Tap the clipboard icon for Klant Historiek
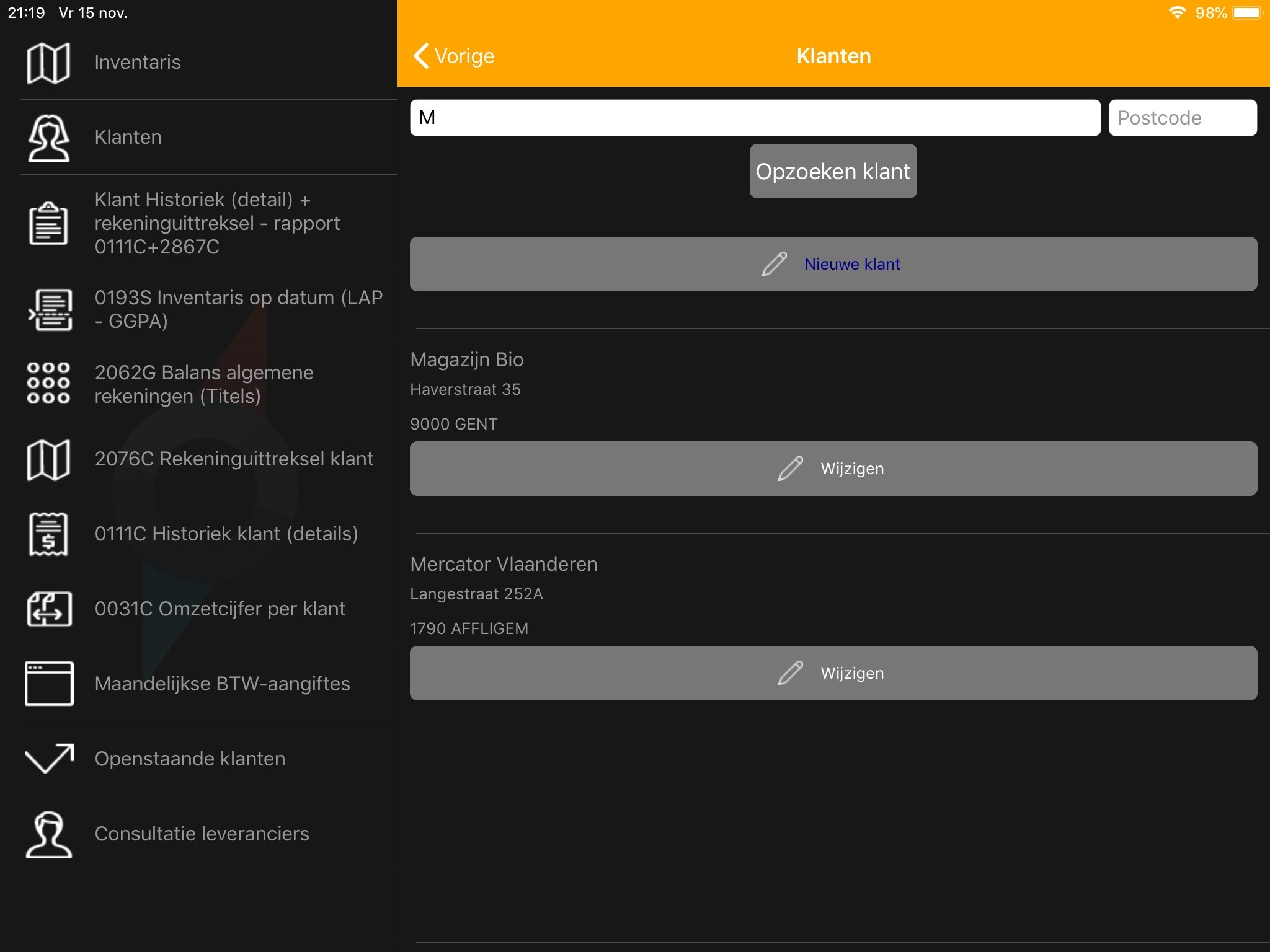This screenshot has width=1270, height=952. (48, 223)
